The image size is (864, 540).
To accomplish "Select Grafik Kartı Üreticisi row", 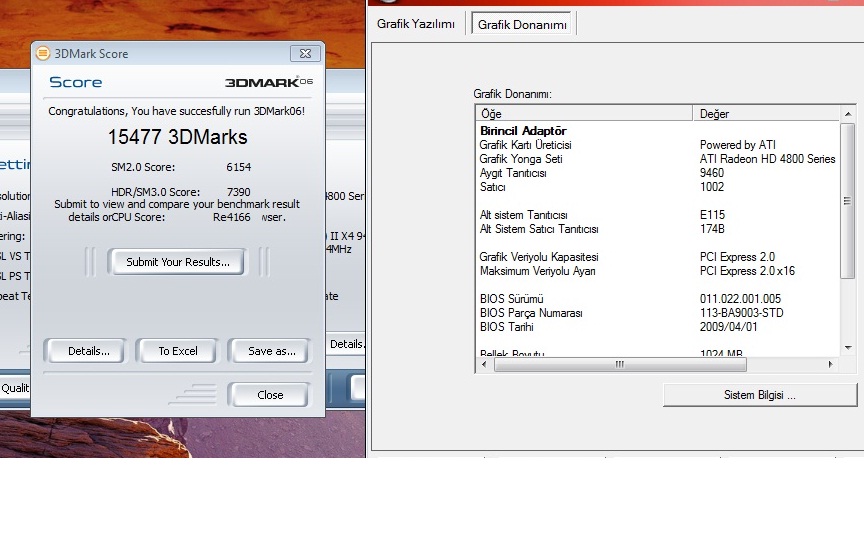I will tap(658, 145).
